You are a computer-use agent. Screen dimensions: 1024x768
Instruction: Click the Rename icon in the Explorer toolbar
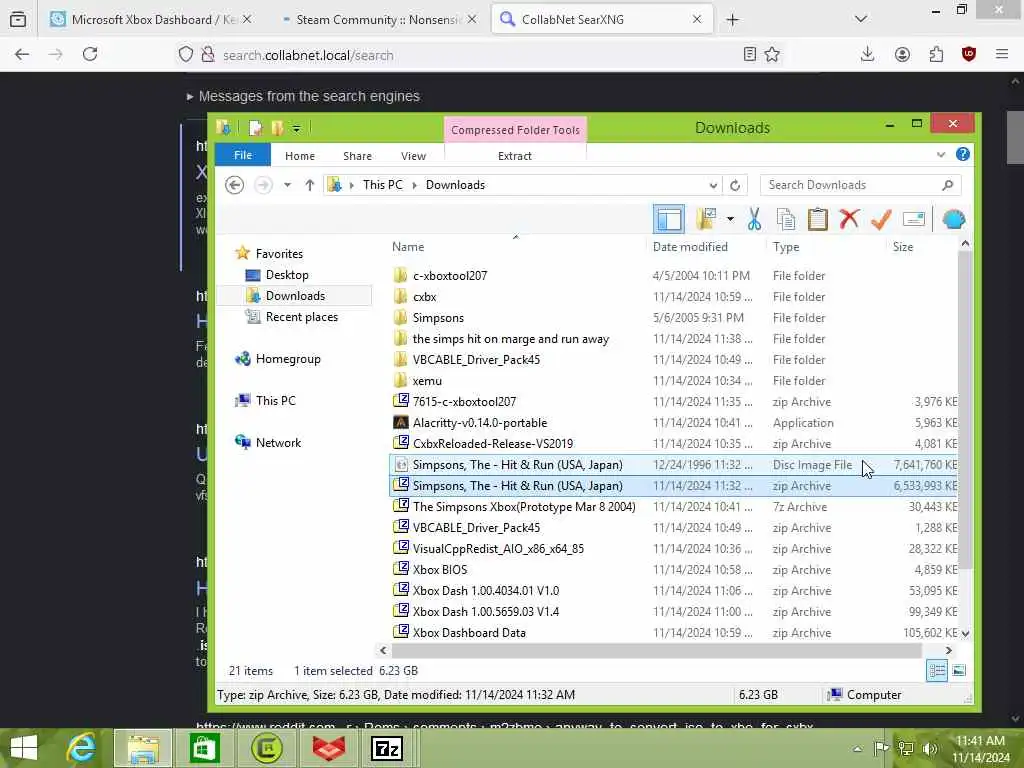click(914, 219)
